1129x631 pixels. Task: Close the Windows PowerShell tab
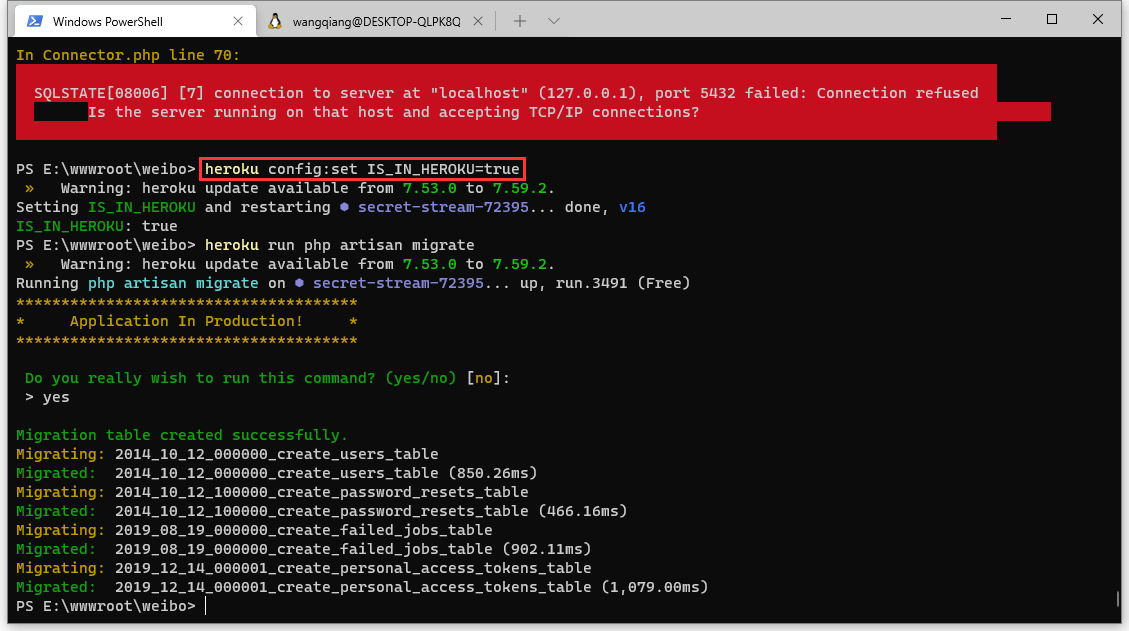point(236,21)
